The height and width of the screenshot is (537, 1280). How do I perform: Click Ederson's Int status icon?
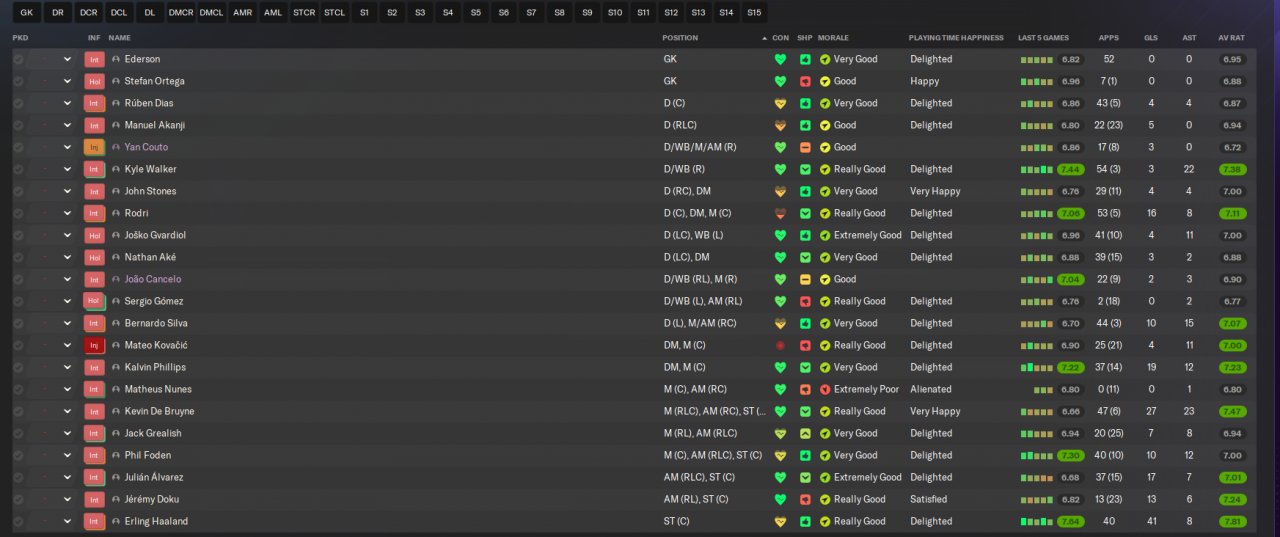95,59
